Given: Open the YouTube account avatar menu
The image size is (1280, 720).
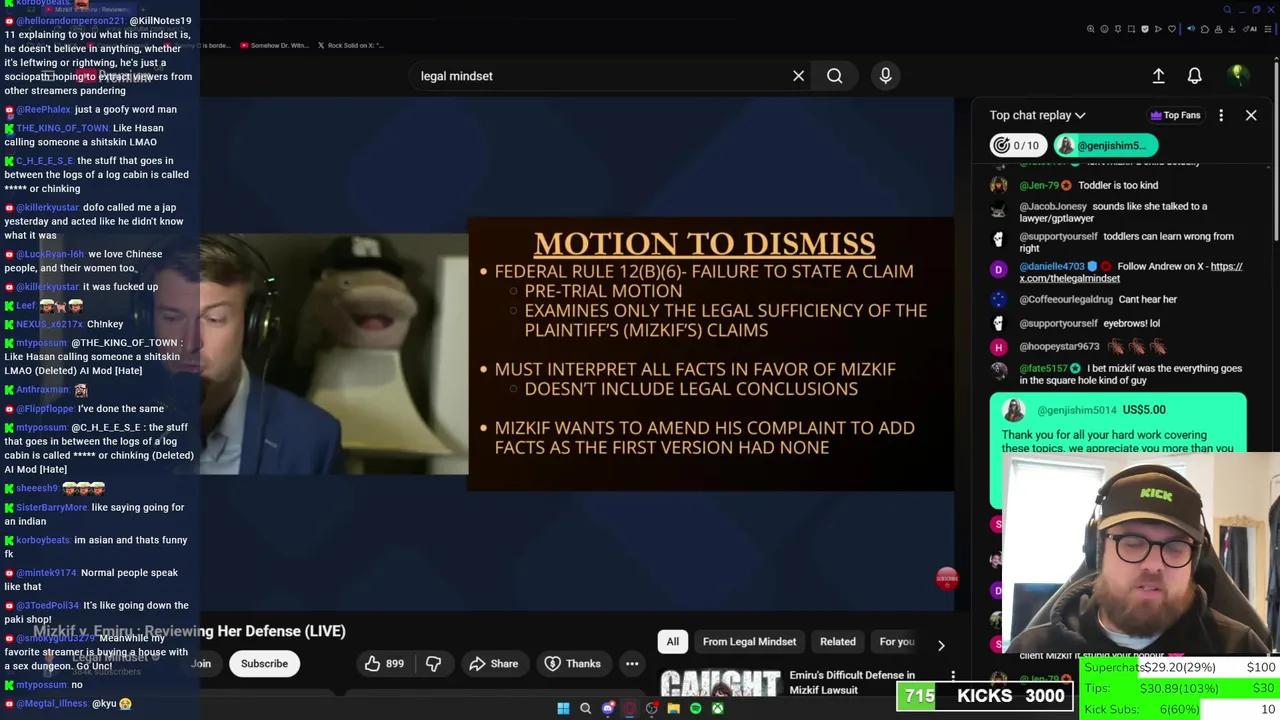Looking at the screenshot, I should point(1237,76).
